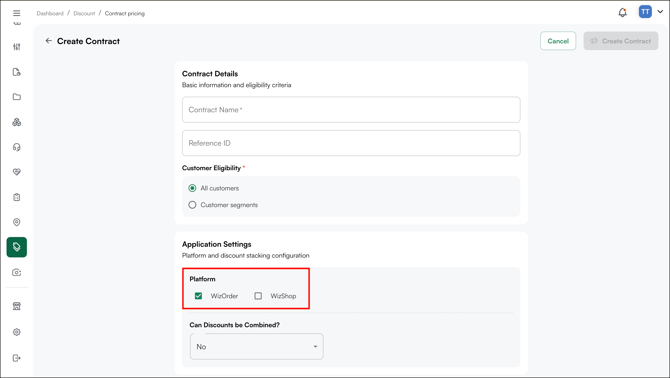Open the folder sidebar icon

pyautogui.click(x=17, y=97)
